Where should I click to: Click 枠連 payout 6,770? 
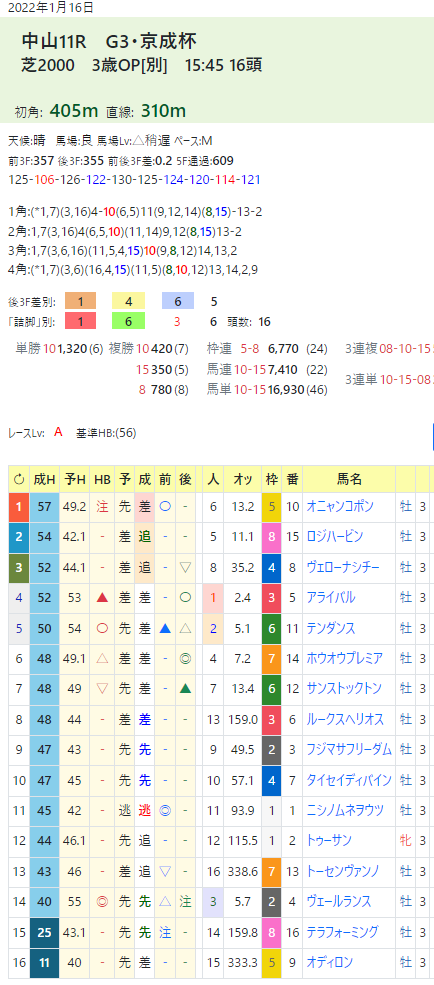(281, 349)
